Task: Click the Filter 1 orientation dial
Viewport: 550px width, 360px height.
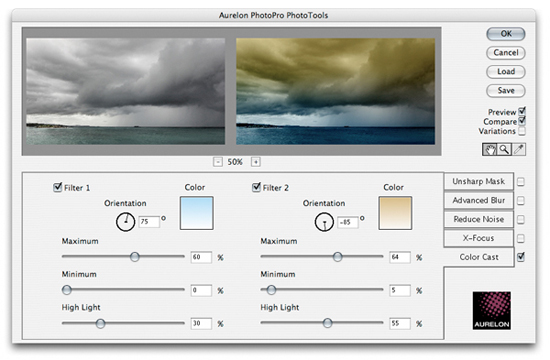Action: pyautogui.click(x=125, y=222)
